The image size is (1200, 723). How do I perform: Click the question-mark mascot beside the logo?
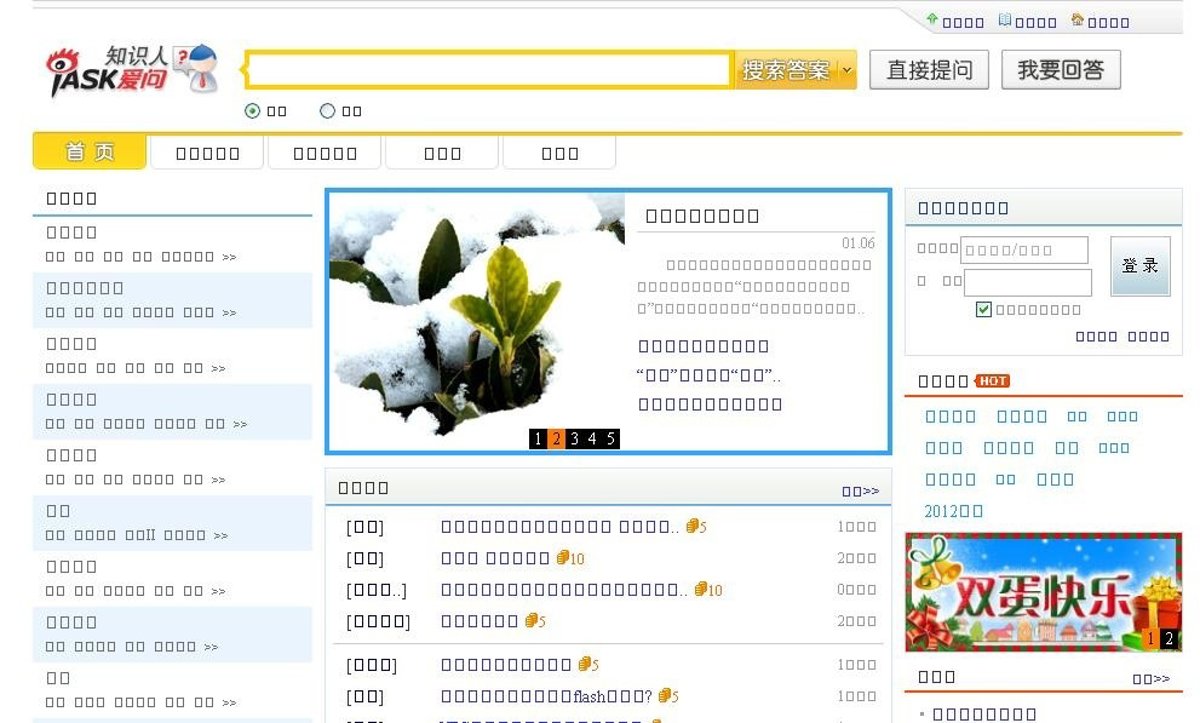click(x=196, y=68)
